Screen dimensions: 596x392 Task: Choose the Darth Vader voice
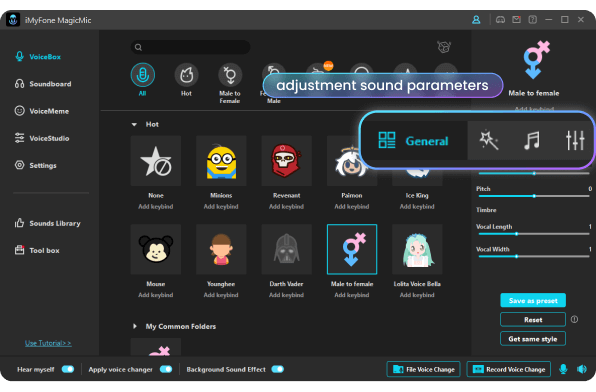[286, 249]
